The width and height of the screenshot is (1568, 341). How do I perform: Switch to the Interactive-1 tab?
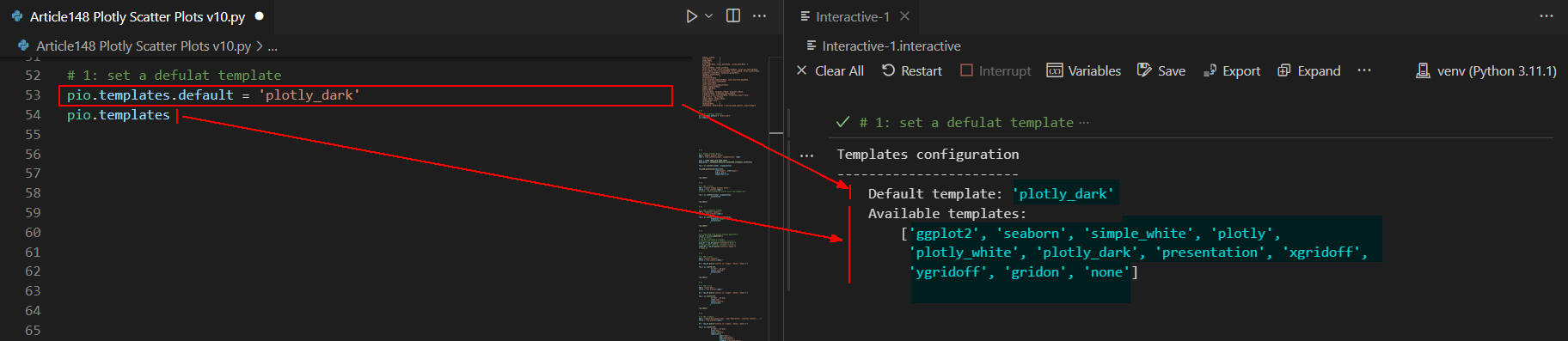pos(852,16)
